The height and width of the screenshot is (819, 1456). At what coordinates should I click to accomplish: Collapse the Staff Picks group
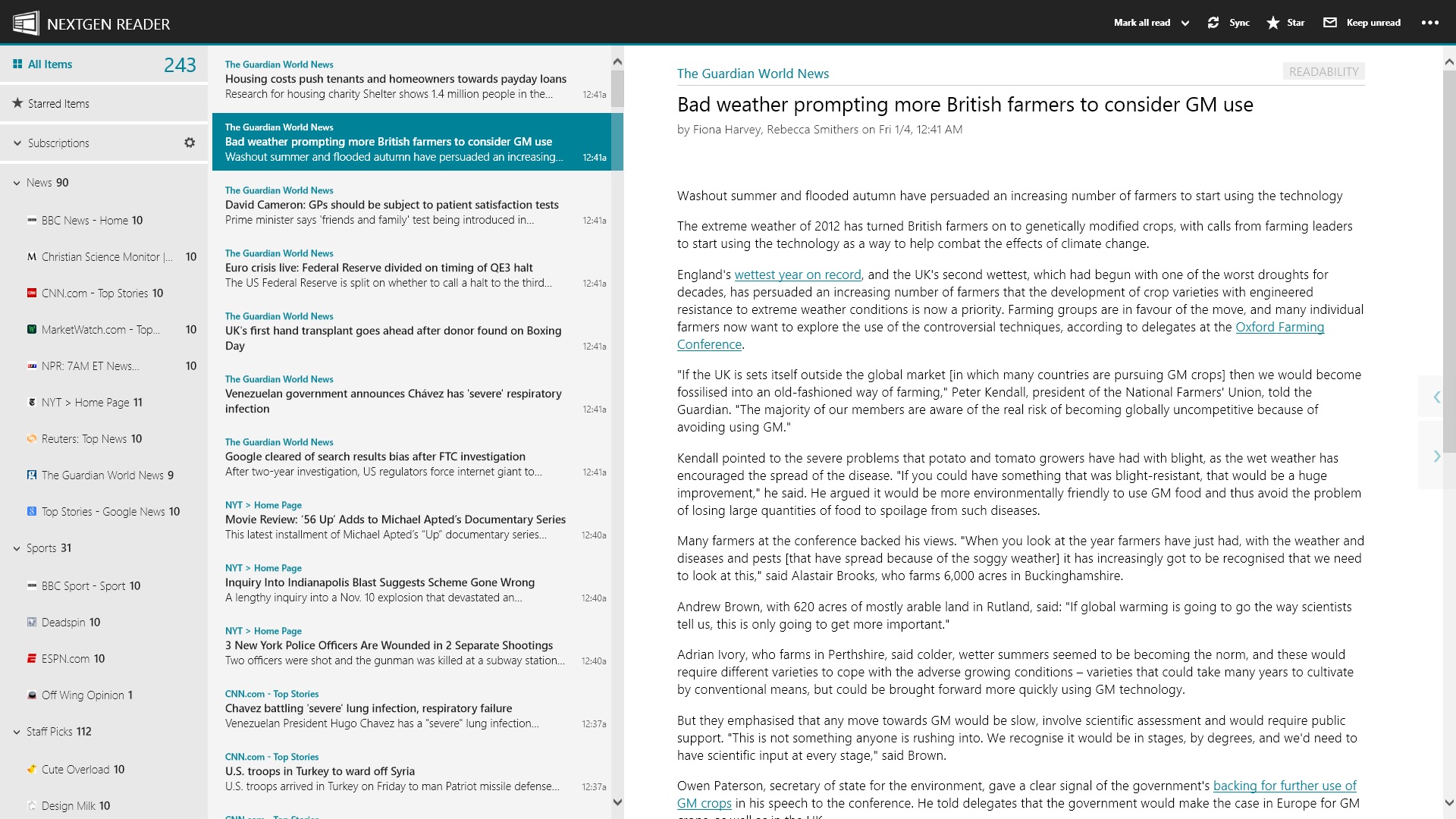pos(15,731)
